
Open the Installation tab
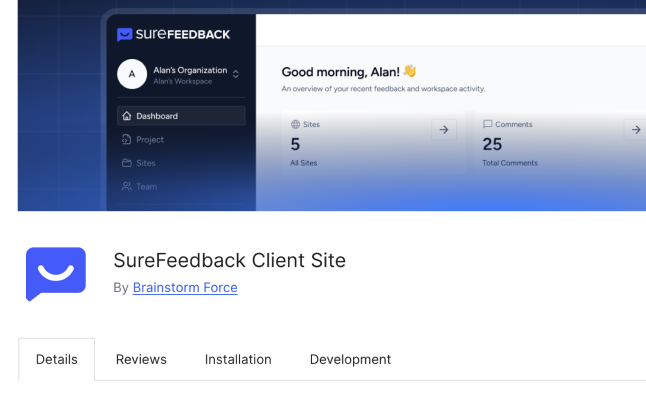[x=238, y=359]
